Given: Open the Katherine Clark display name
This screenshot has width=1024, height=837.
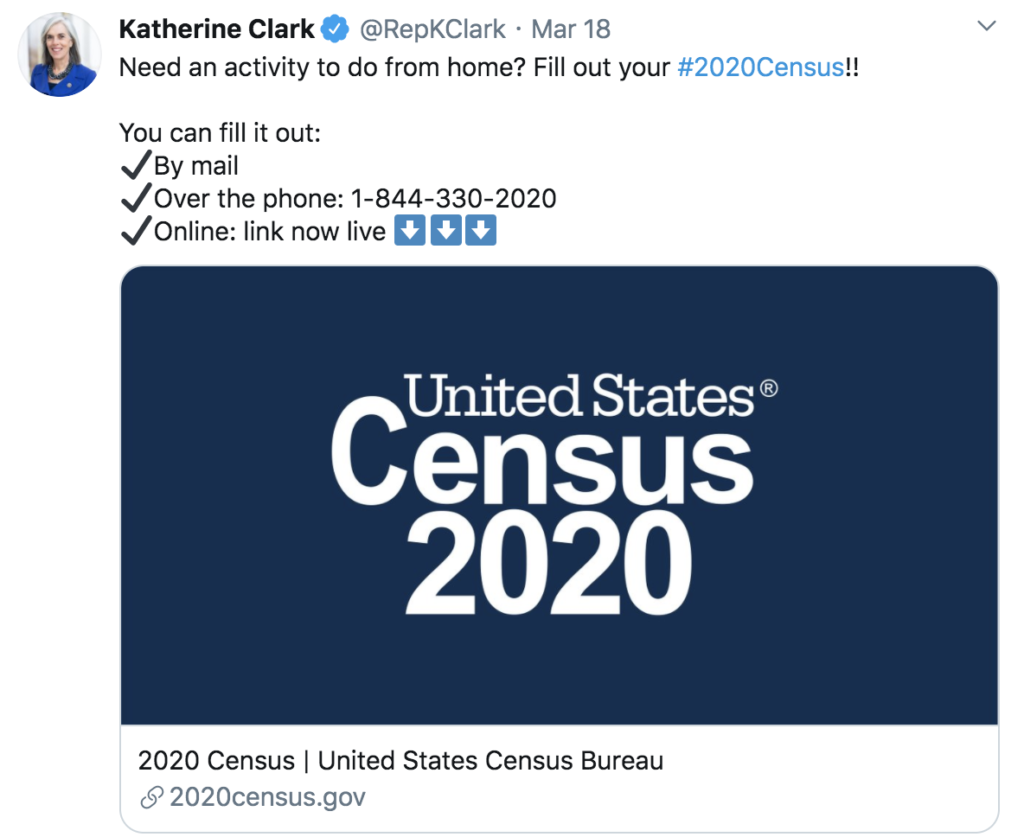Looking at the screenshot, I should pyautogui.click(x=216, y=30).
